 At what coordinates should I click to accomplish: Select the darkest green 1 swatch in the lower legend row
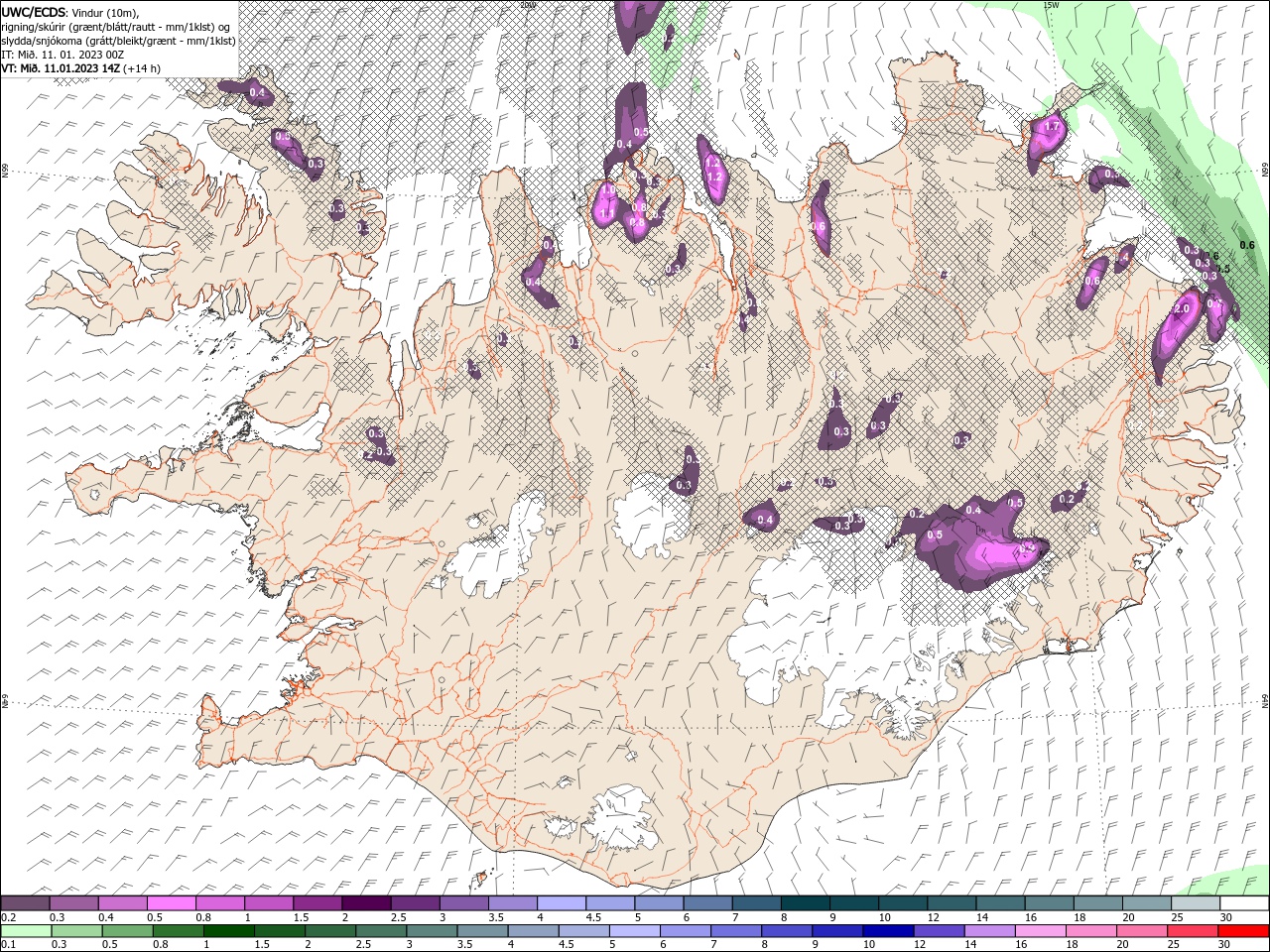229,931
